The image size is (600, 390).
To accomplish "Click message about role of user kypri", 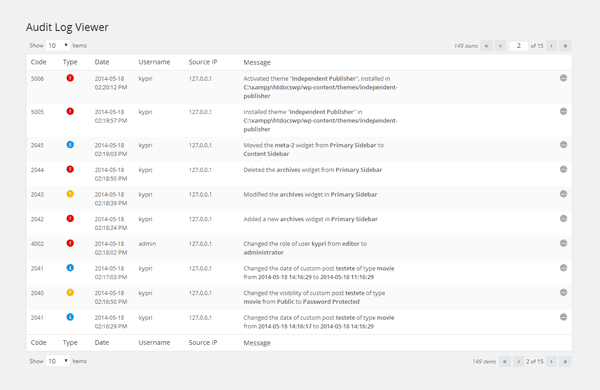I will [305, 248].
